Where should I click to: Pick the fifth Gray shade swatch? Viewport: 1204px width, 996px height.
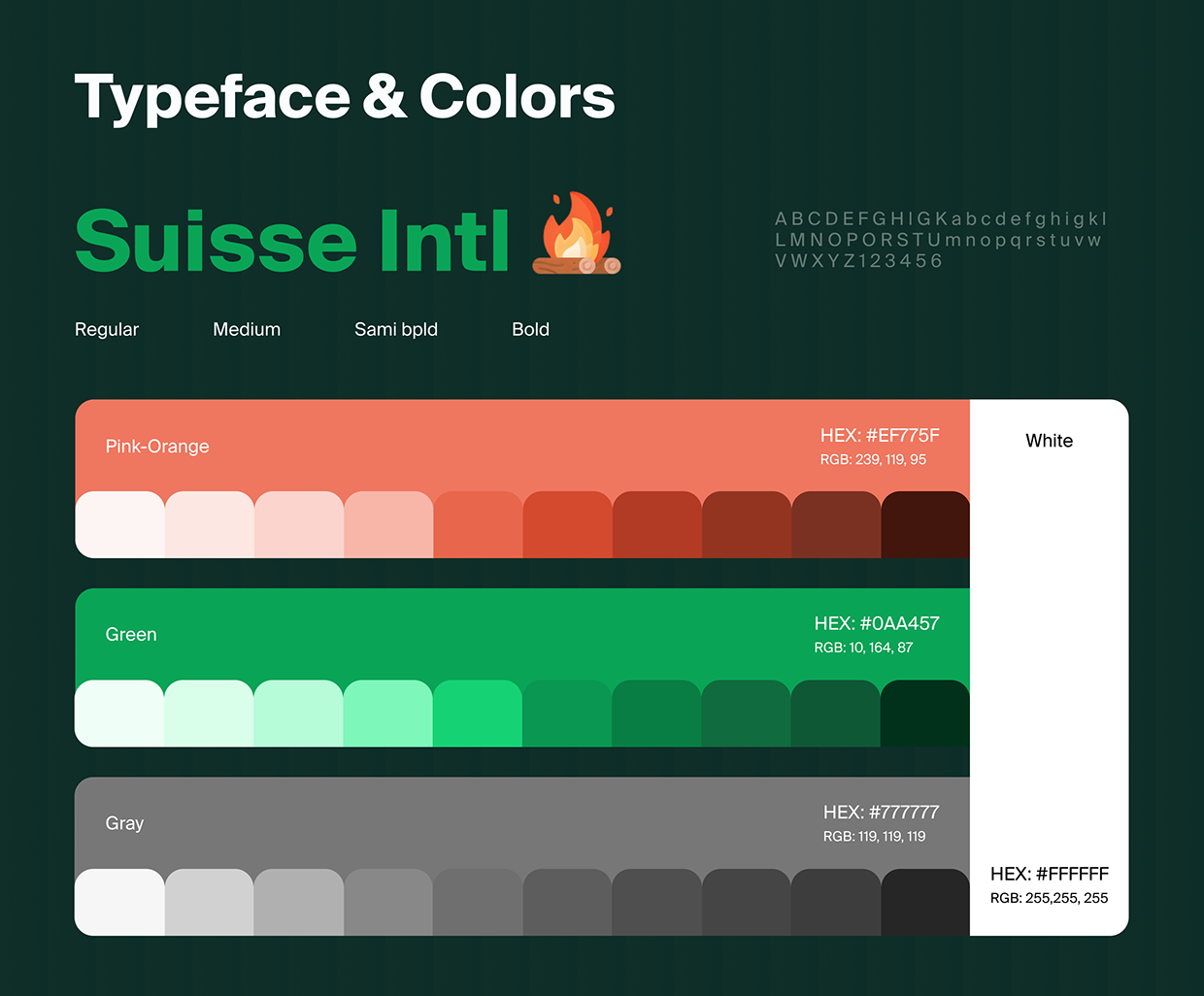(x=478, y=902)
